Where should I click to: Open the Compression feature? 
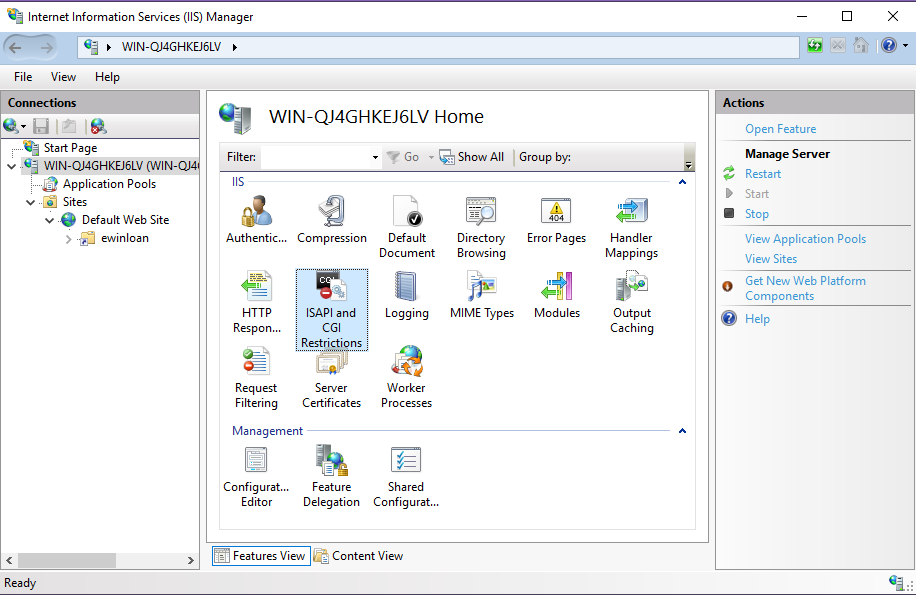point(332,220)
